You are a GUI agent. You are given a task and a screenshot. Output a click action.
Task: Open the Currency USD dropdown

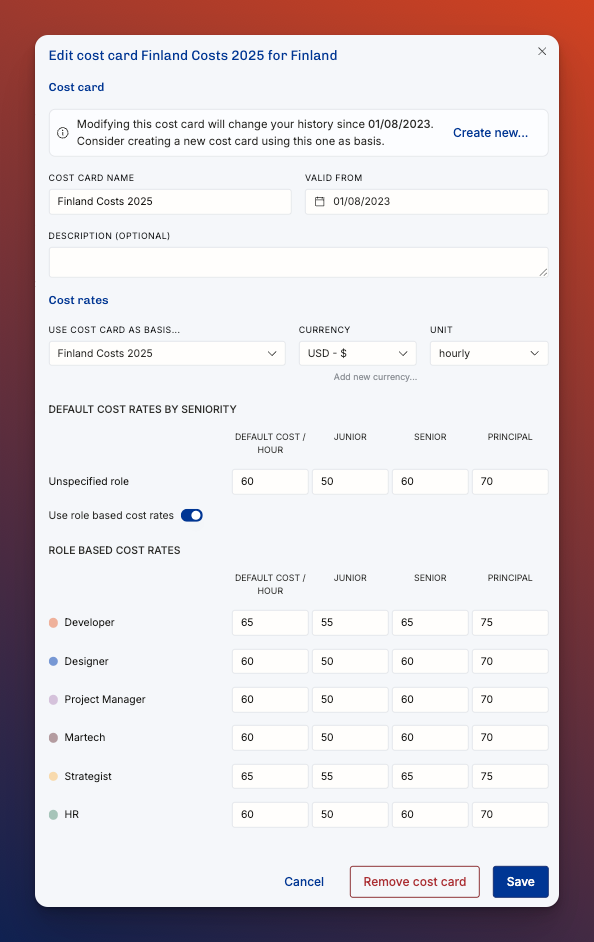pyautogui.click(x=358, y=353)
